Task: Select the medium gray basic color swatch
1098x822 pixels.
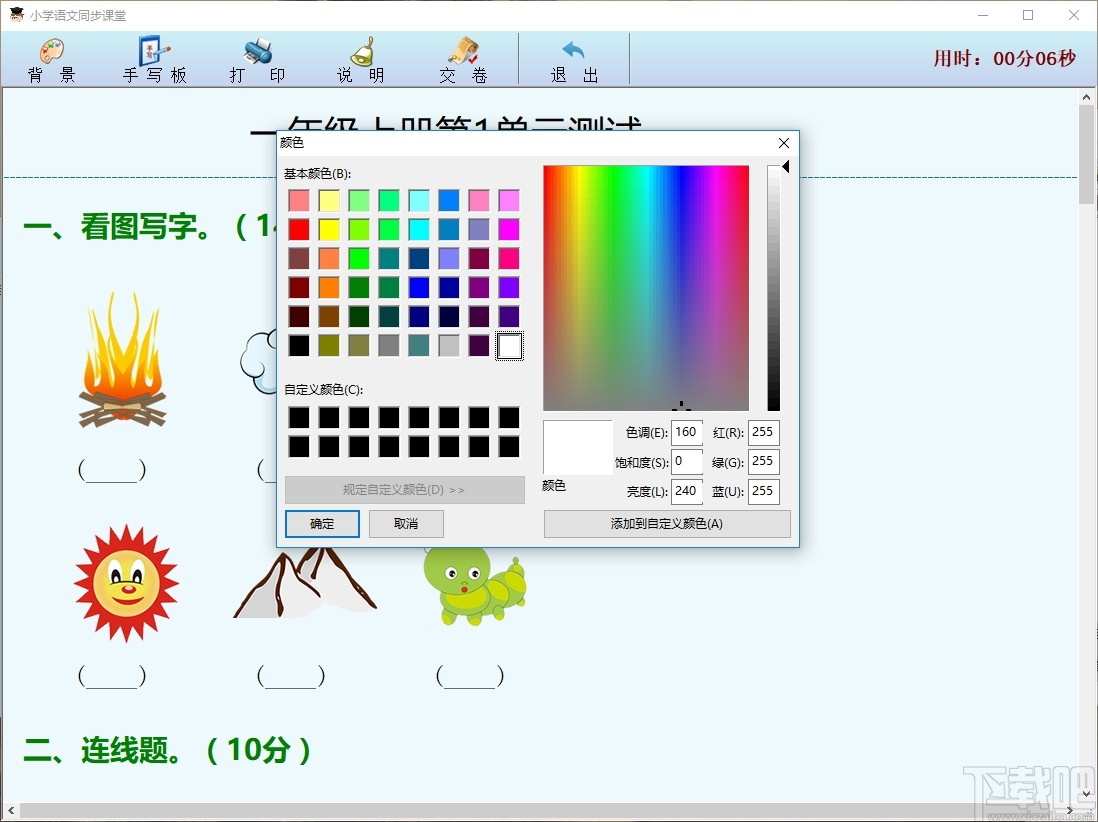Action: (389, 345)
